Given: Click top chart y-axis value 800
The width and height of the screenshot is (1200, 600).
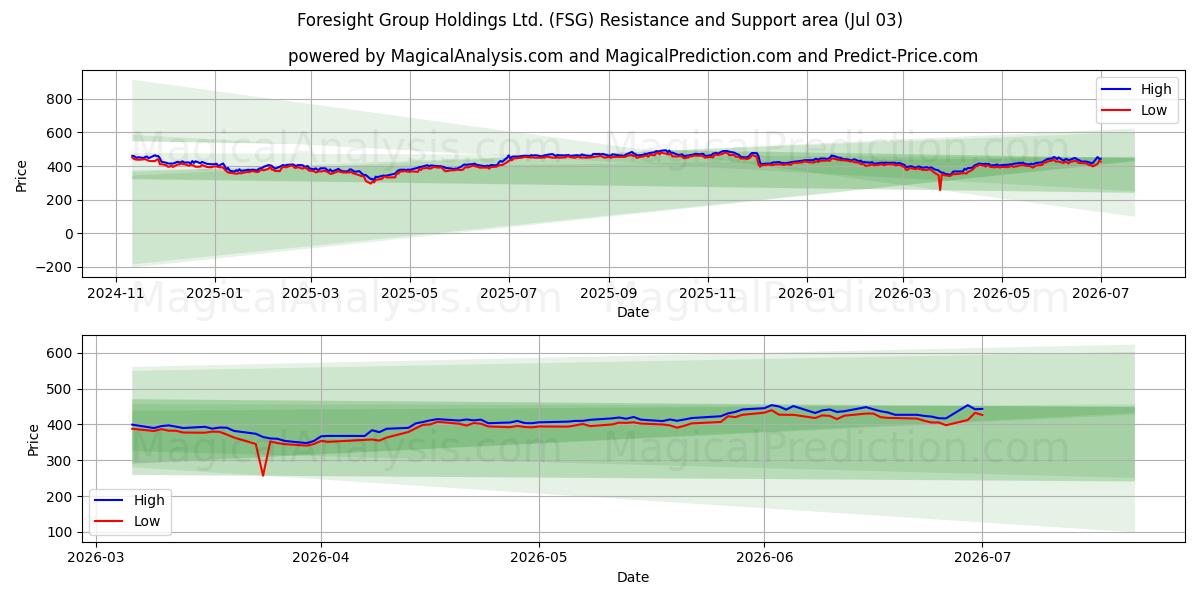Looking at the screenshot, I should point(60,99).
